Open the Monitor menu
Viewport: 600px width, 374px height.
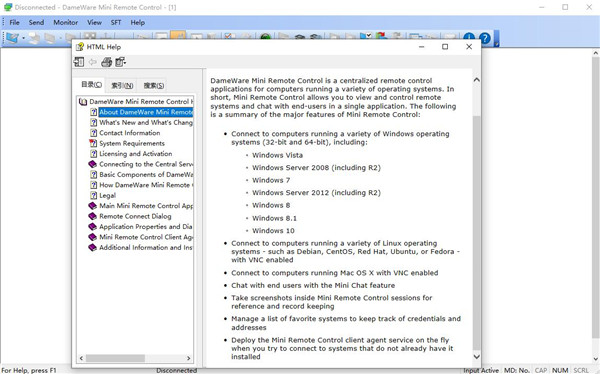65,22
